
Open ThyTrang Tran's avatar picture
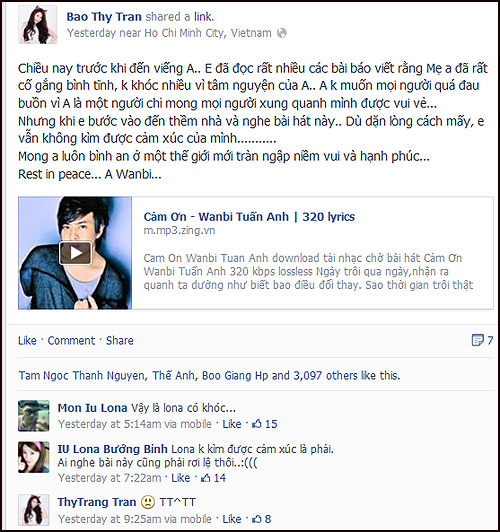[34, 510]
